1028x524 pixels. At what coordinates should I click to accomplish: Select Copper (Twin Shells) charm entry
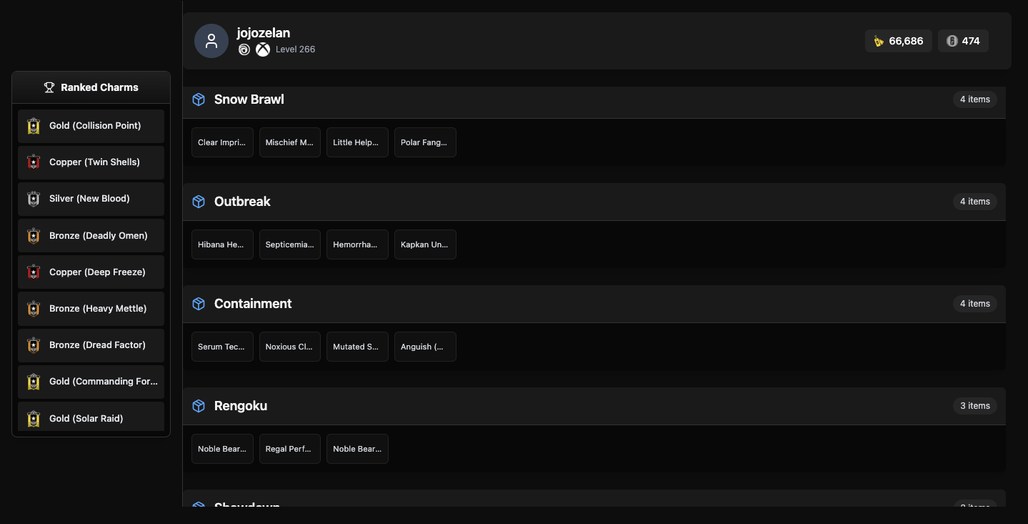pyautogui.click(x=91, y=163)
